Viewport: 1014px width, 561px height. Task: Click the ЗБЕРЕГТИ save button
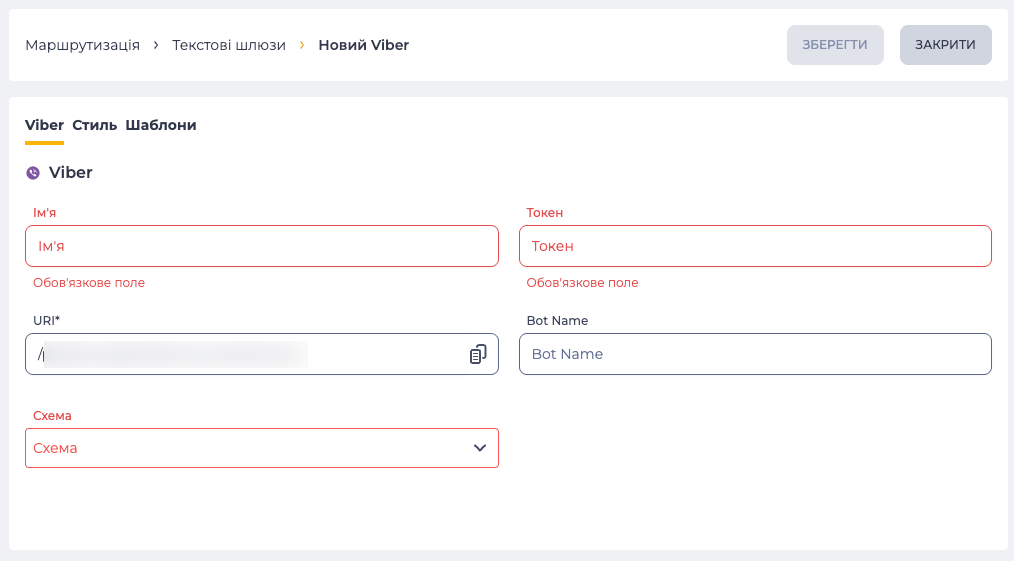pos(835,45)
